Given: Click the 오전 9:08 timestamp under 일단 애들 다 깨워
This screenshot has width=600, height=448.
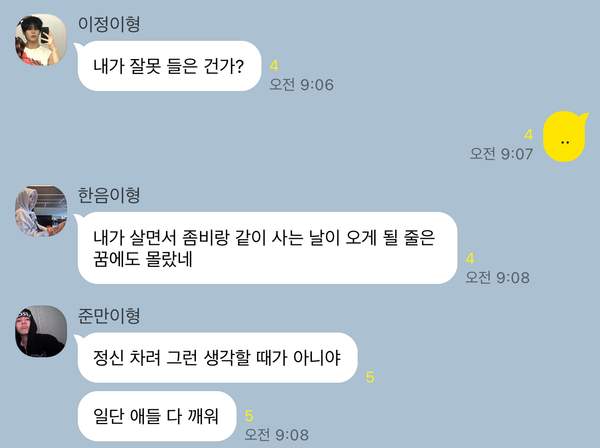Looking at the screenshot, I should point(277,435).
